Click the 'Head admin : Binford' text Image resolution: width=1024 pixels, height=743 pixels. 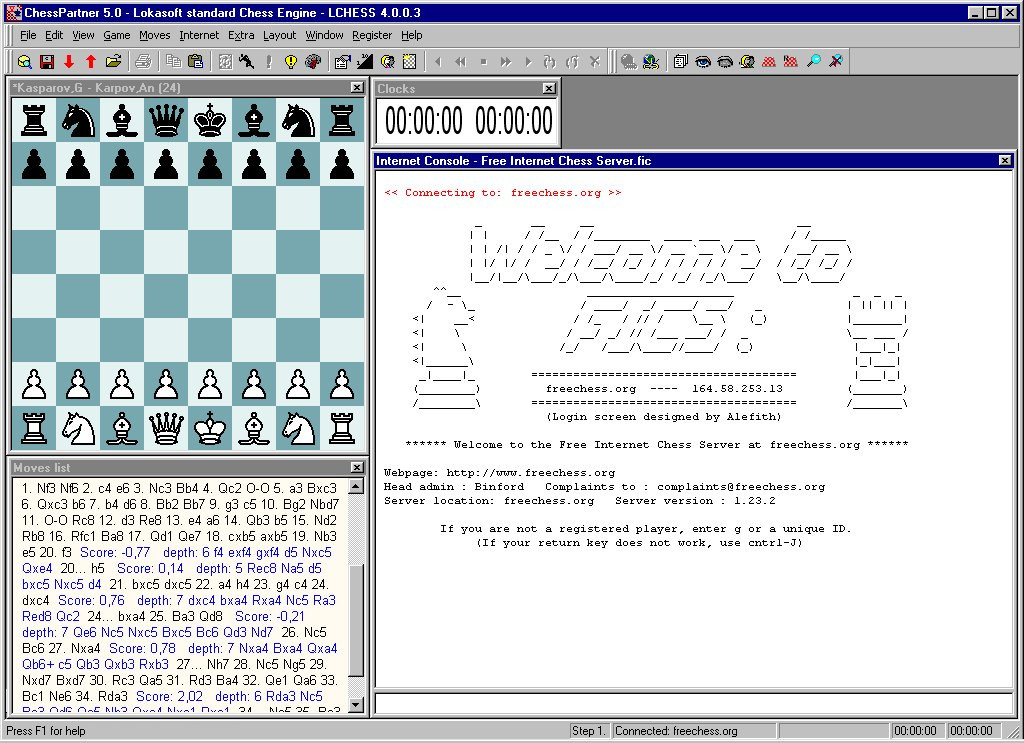click(454, 486)
